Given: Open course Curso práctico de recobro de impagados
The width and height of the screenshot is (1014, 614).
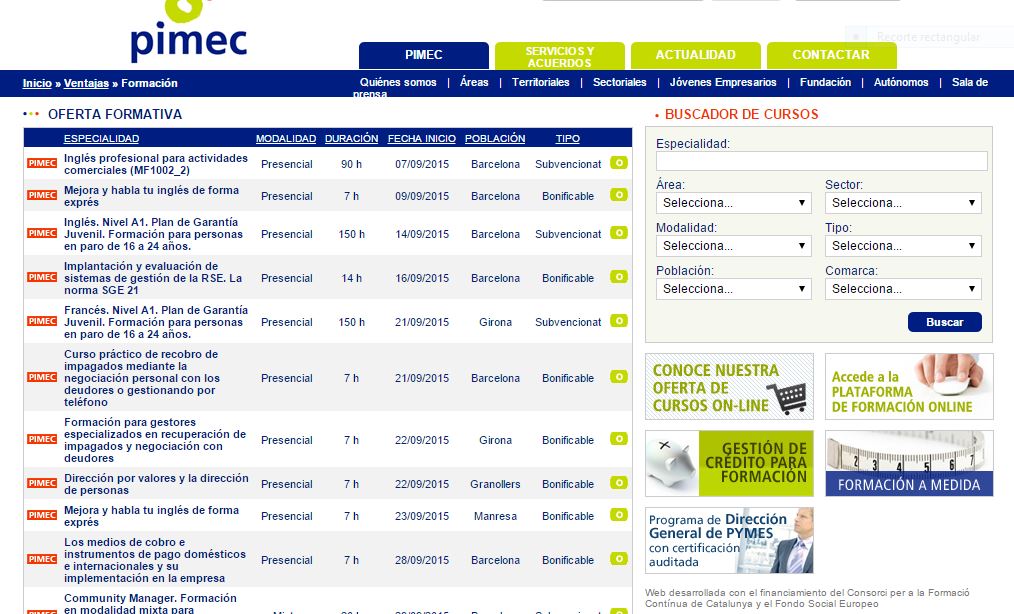Looking at the screenshot, I should [x=142, y=378].
